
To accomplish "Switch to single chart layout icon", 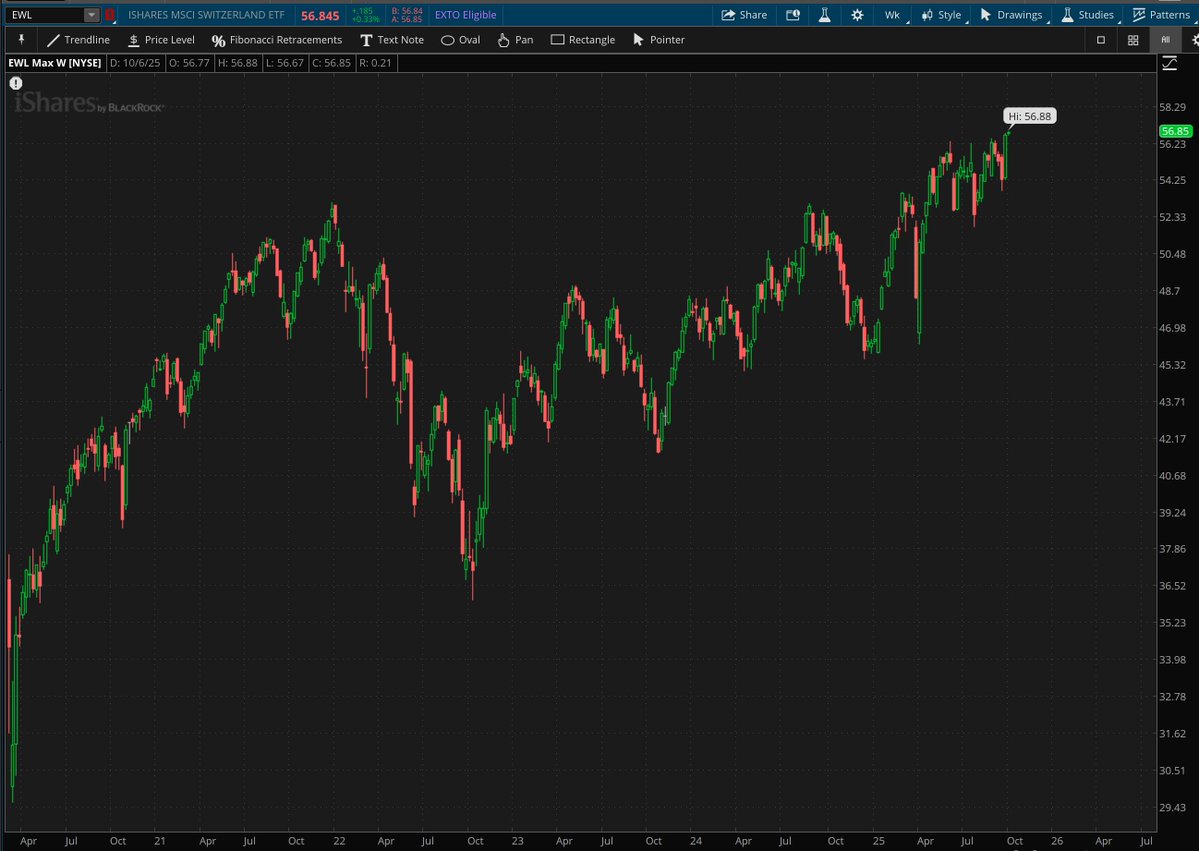I will click(1101, 40).
